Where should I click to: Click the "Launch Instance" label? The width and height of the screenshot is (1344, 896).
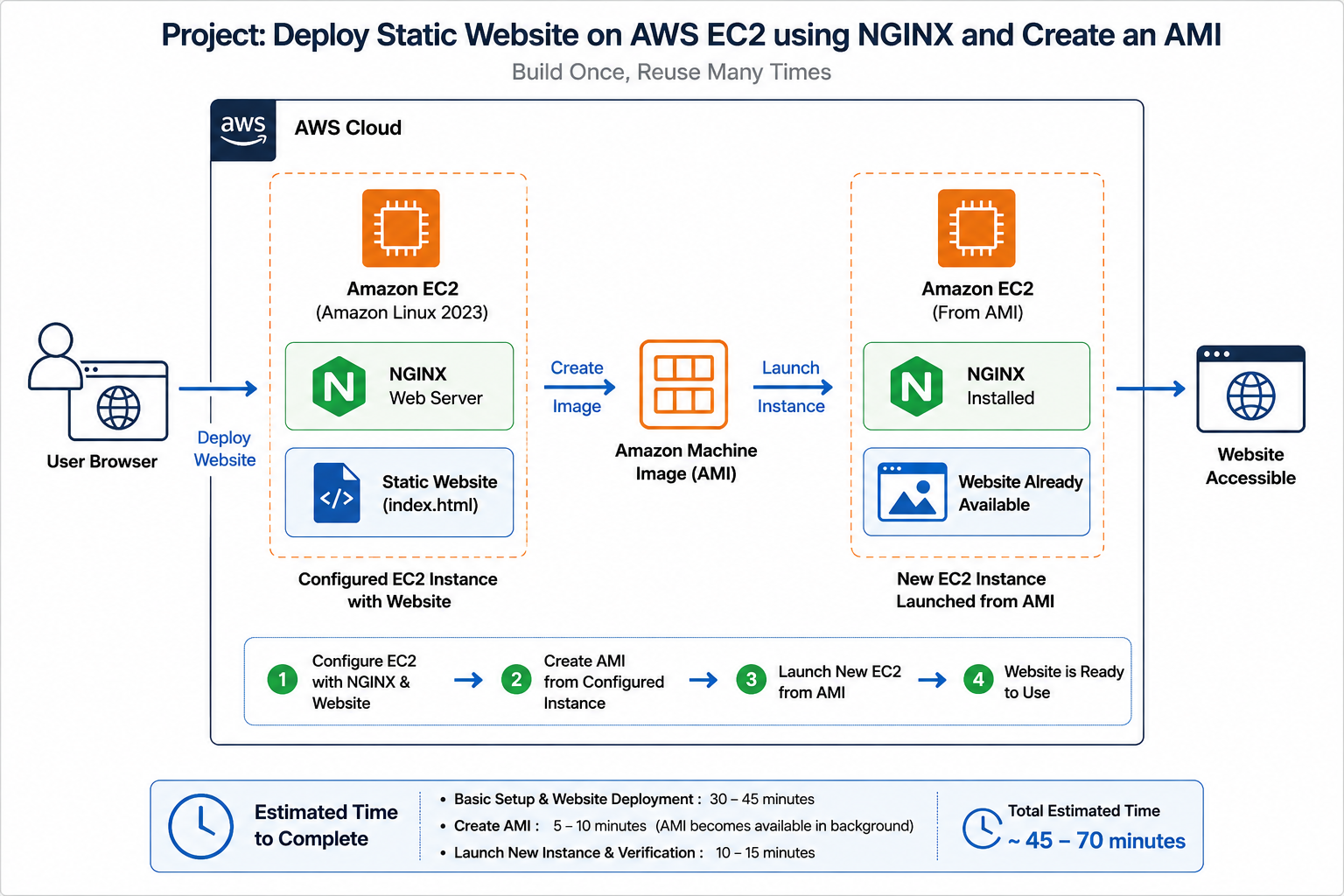tap(791, 387)
